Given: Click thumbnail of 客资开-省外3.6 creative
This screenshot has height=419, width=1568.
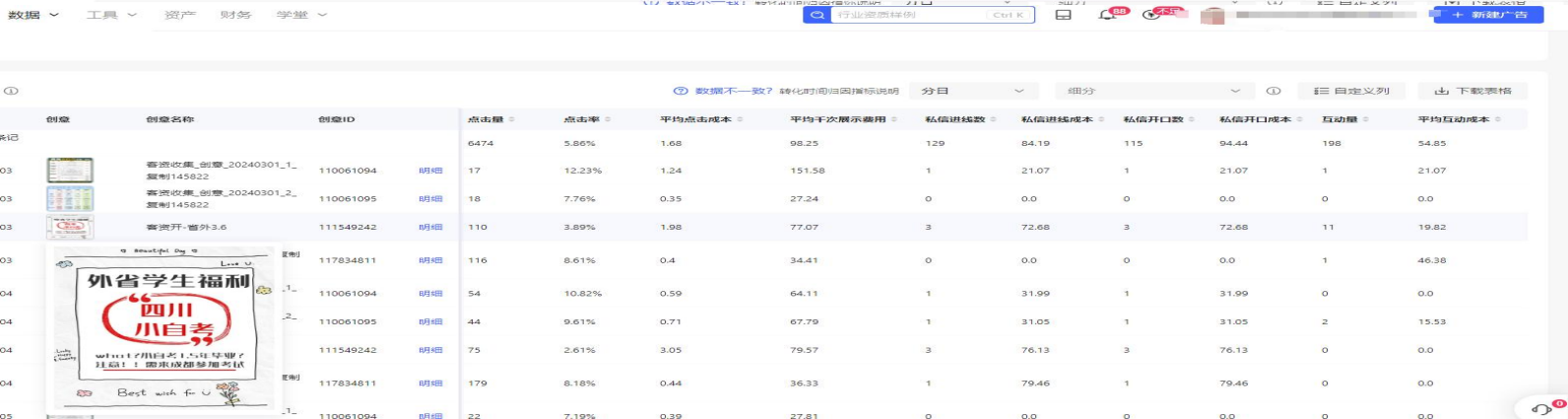Looking at the screenshot, I should point(70,227).
